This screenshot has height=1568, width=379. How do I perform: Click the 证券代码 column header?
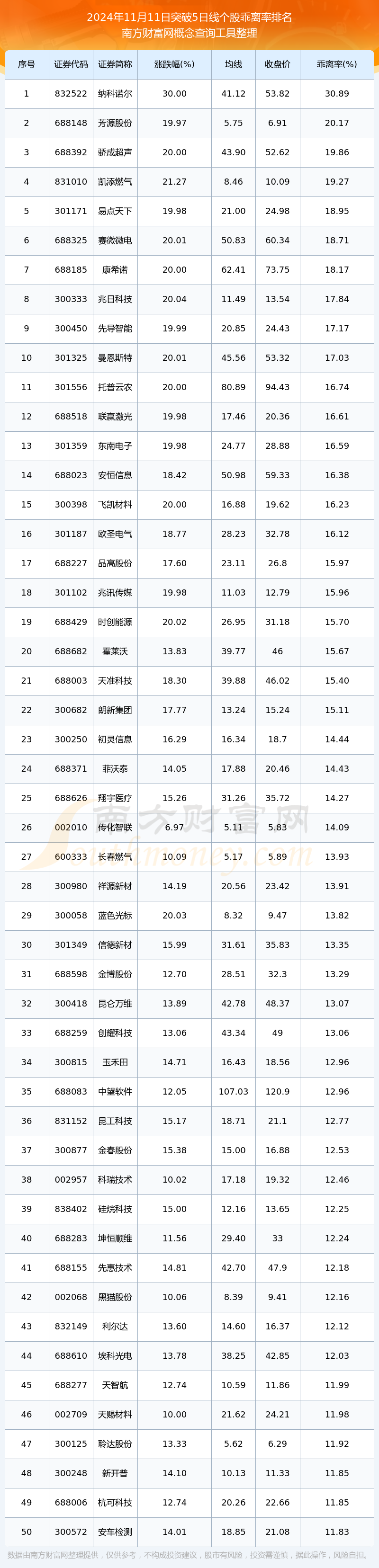(x=71, y=64)
